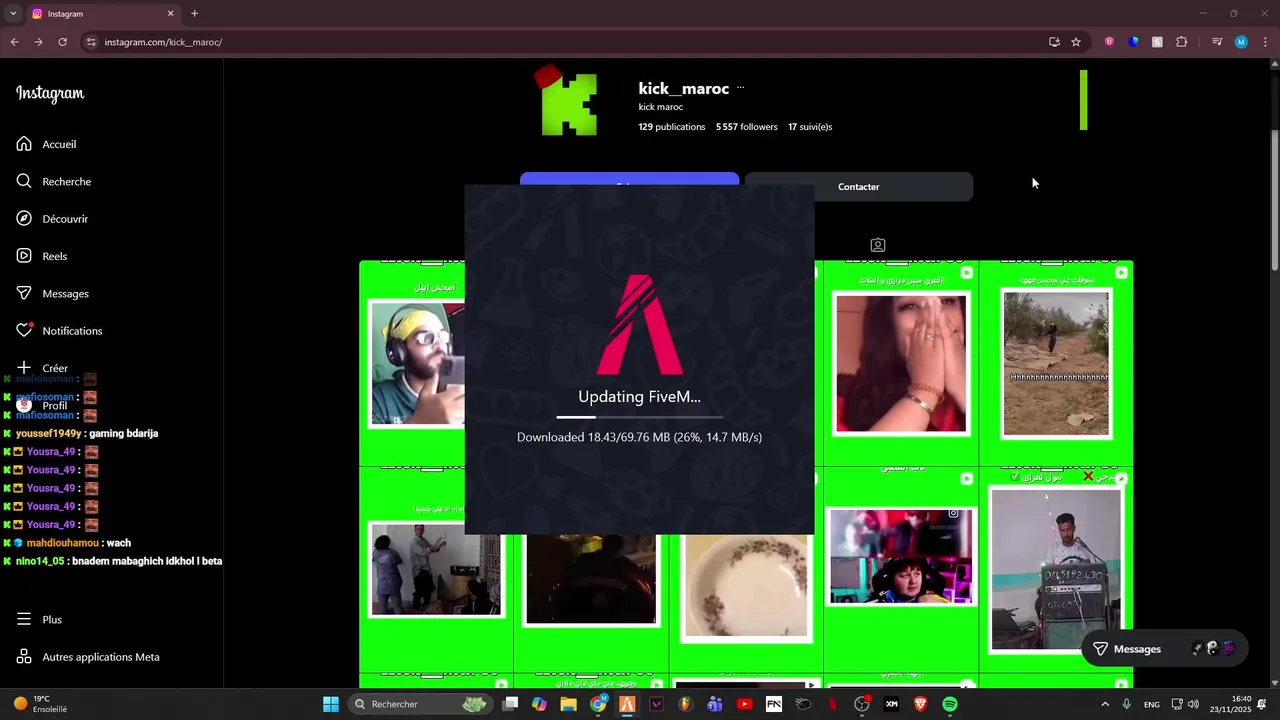Image resolution: width=1280 pixels, height=720 pixels.
Task: Open the post with the white bowl
Action: point(746,587)
